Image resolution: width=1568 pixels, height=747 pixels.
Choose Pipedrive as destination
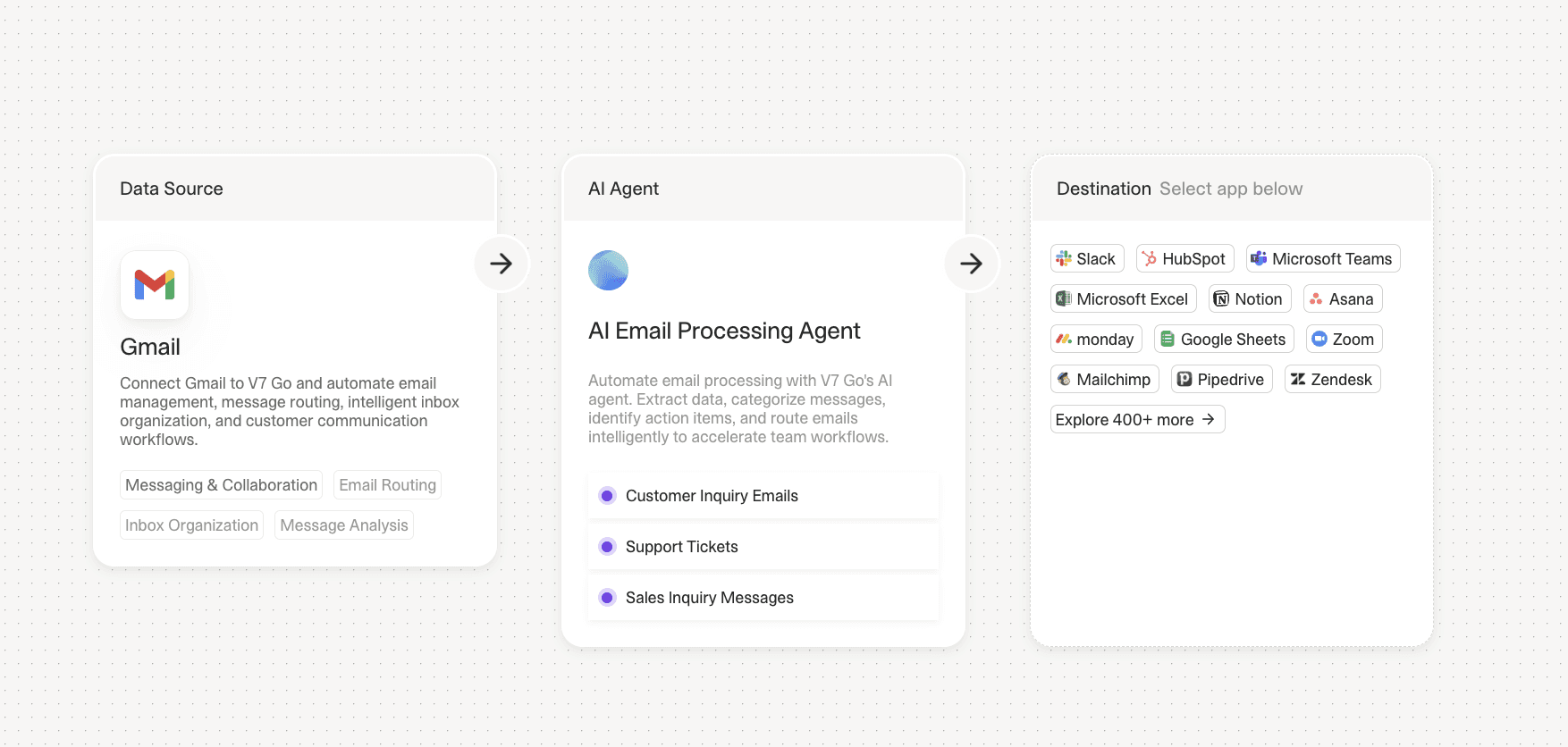(x=1222, y=379)
